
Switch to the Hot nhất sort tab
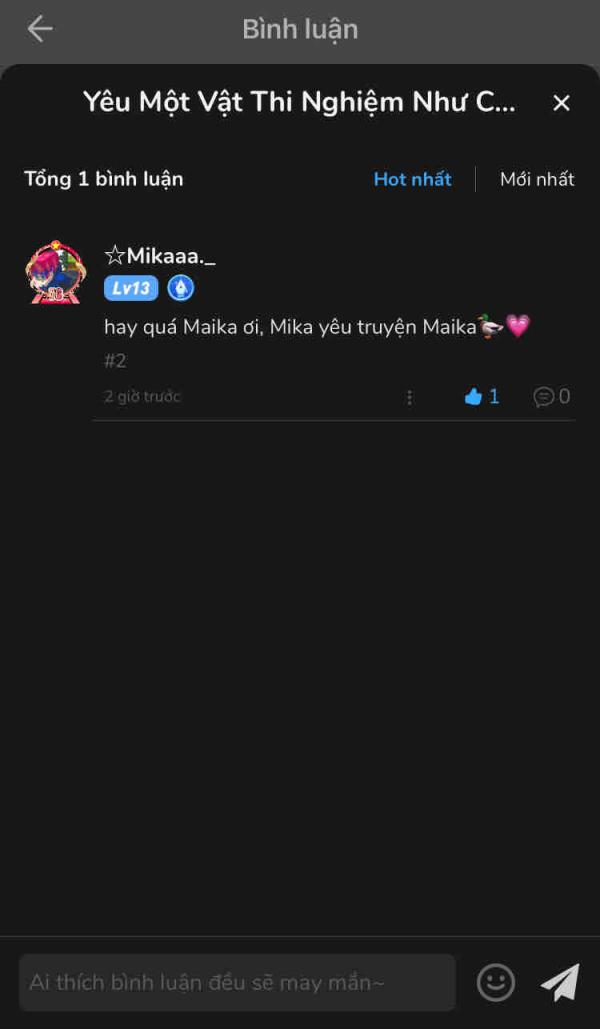tap(412, 179)
